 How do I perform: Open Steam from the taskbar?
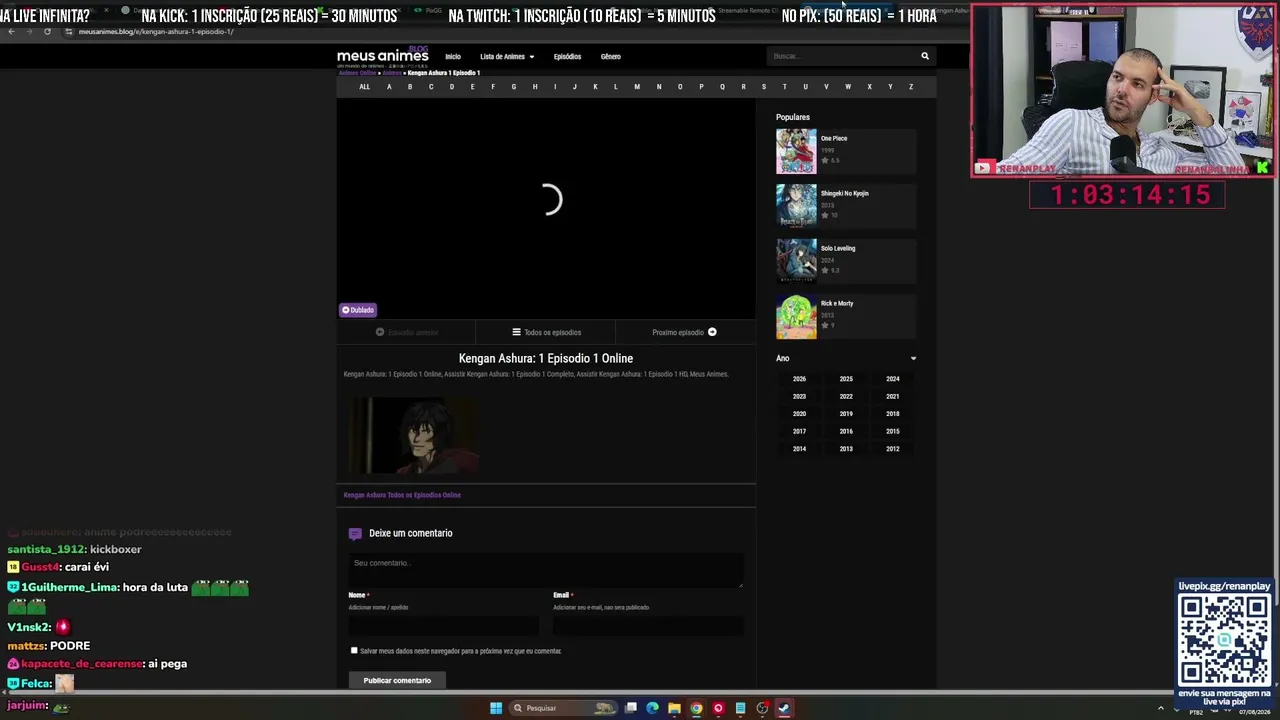[x=784, y=708]
